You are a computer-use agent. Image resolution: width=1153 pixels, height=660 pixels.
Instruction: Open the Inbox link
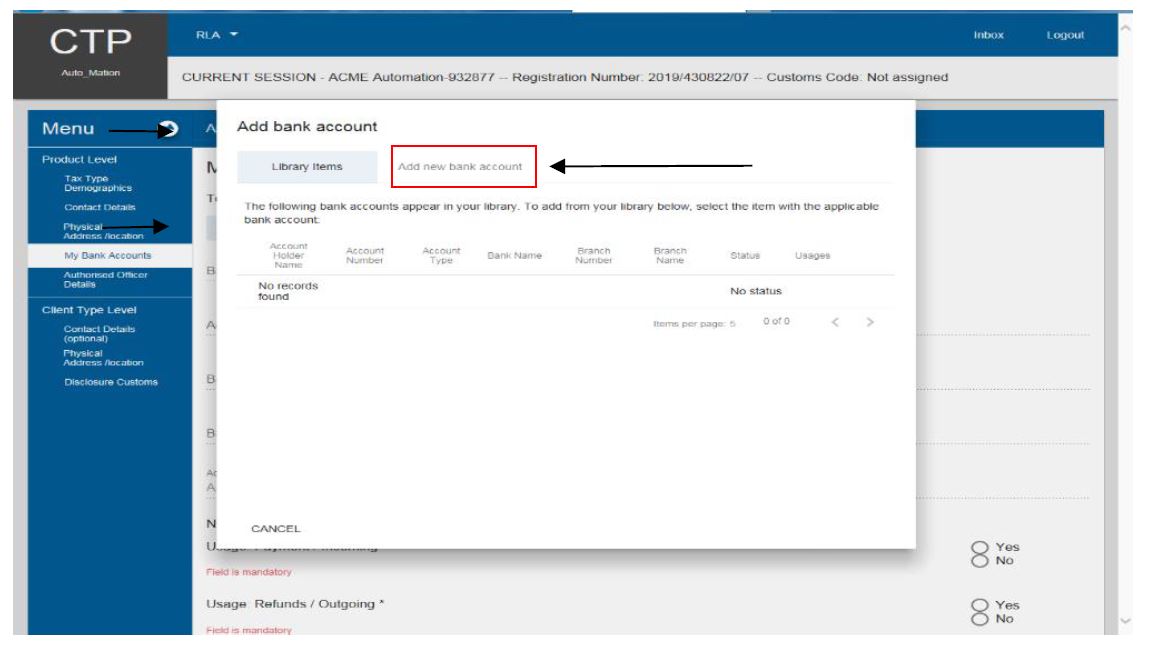pyautogui.click(x=988, y=35)
